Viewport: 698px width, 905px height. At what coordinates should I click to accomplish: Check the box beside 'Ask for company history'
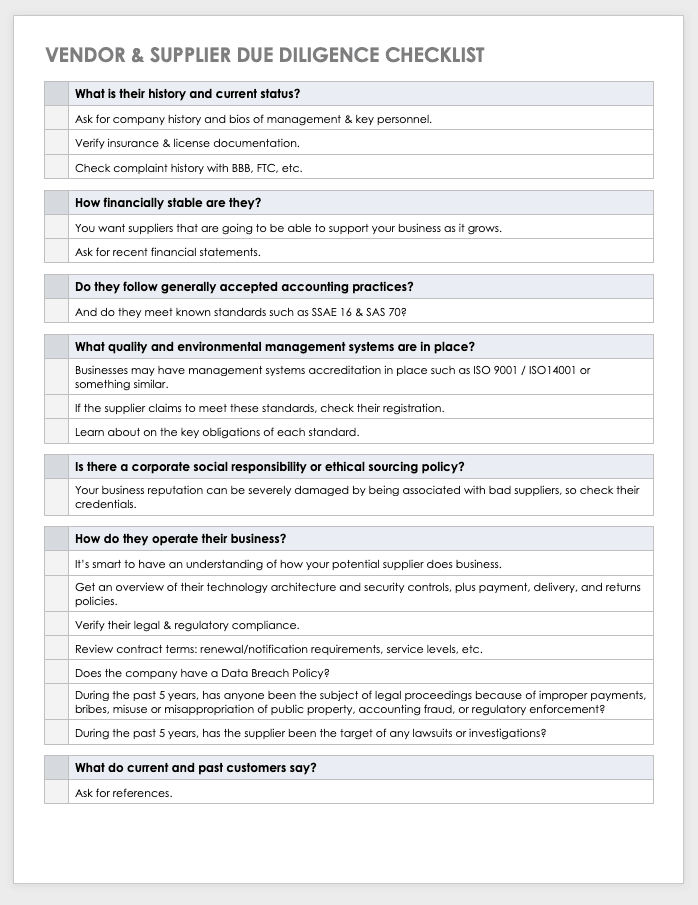(57, 119)
